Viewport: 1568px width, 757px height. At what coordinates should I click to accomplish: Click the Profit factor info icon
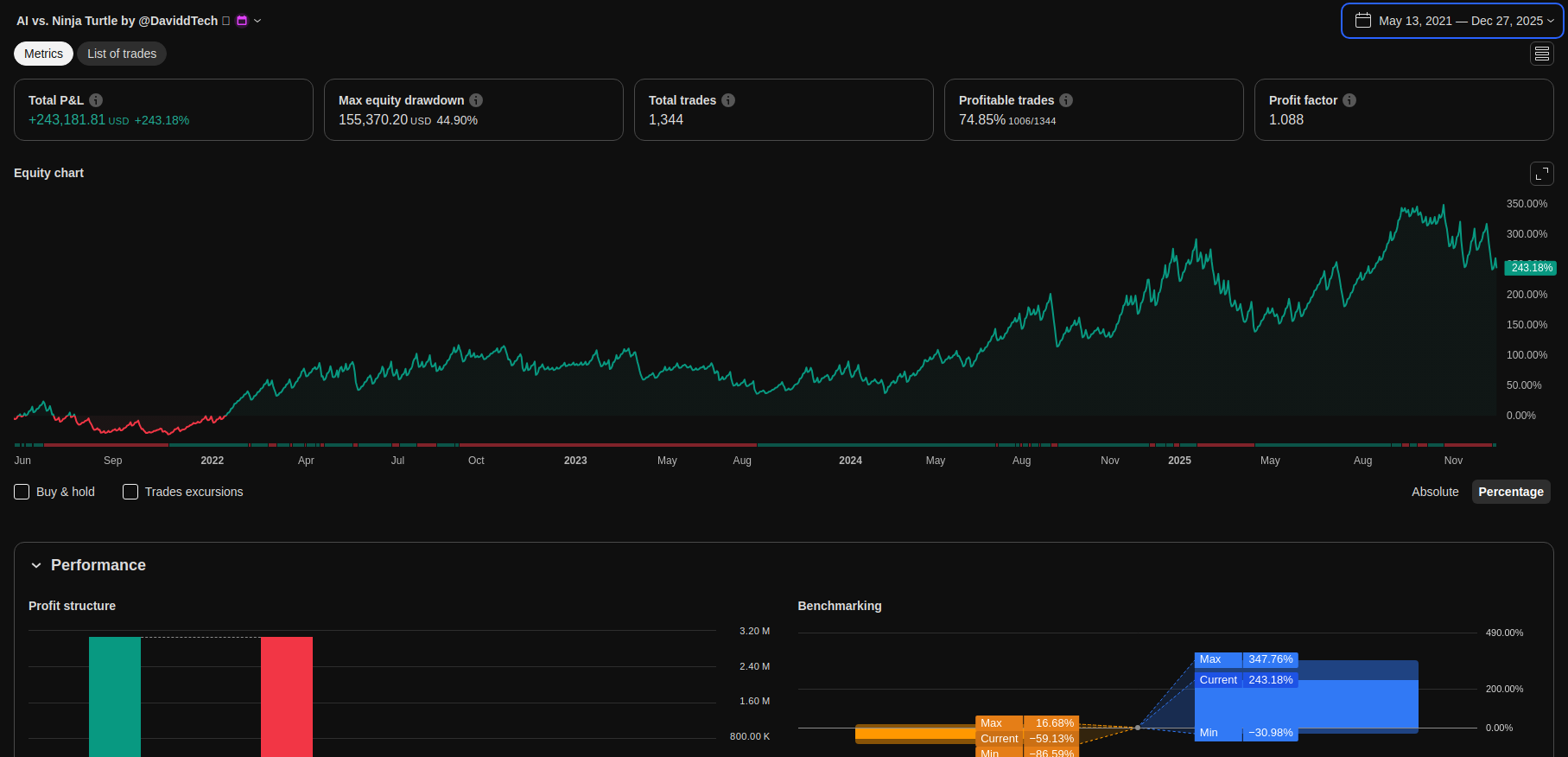[x=1349, y=100]
